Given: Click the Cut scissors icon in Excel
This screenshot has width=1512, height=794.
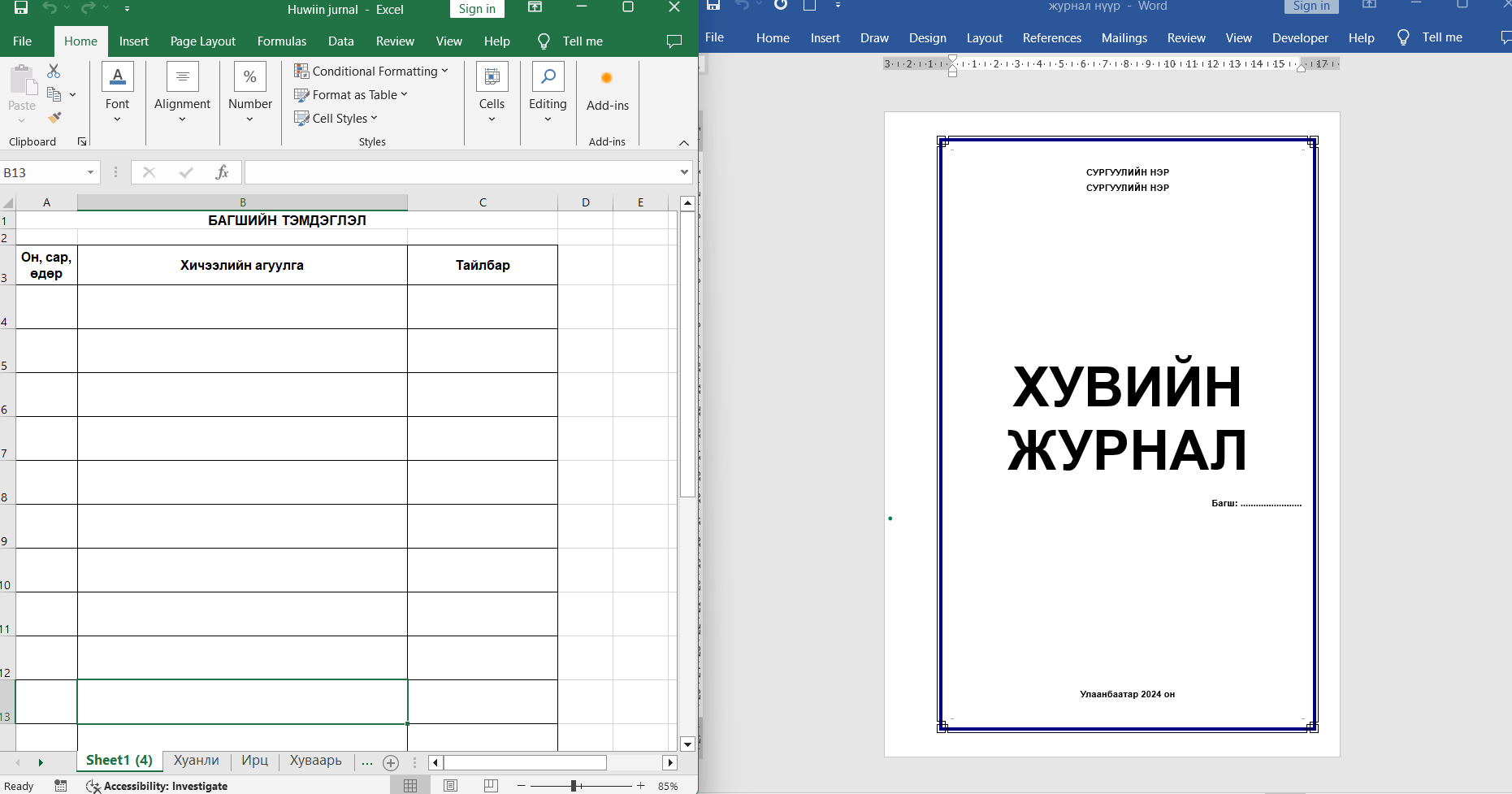Looking at the screenshot, I should (x=54, y=72).
